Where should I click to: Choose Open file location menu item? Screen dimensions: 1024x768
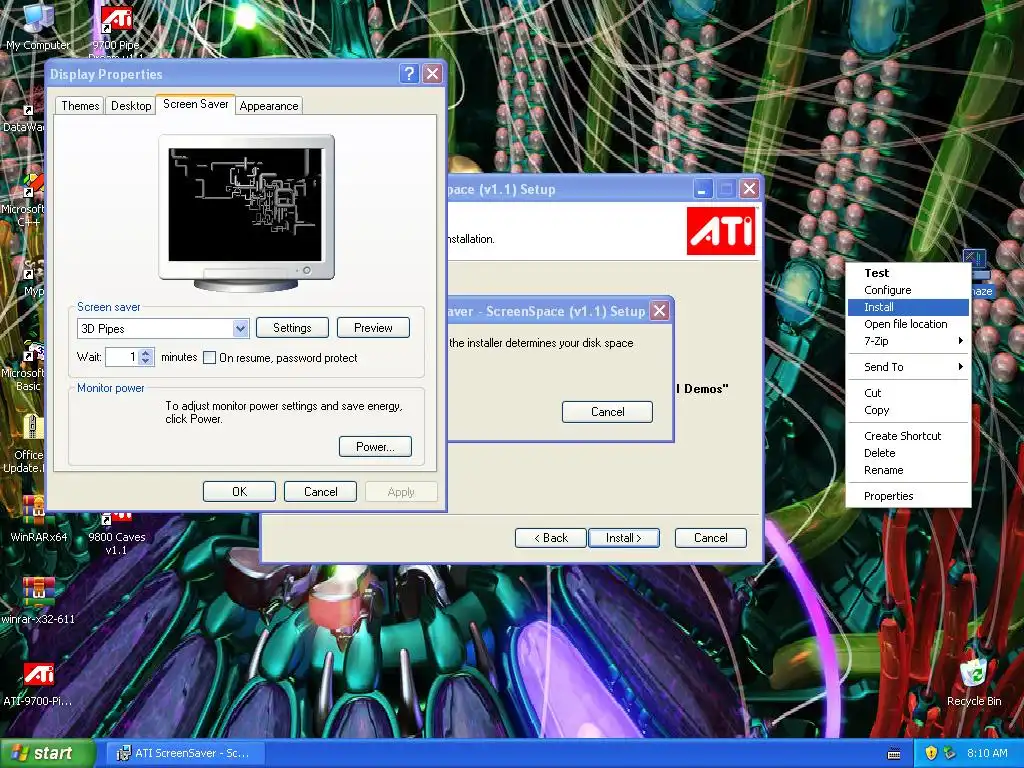tap(908, 324)
